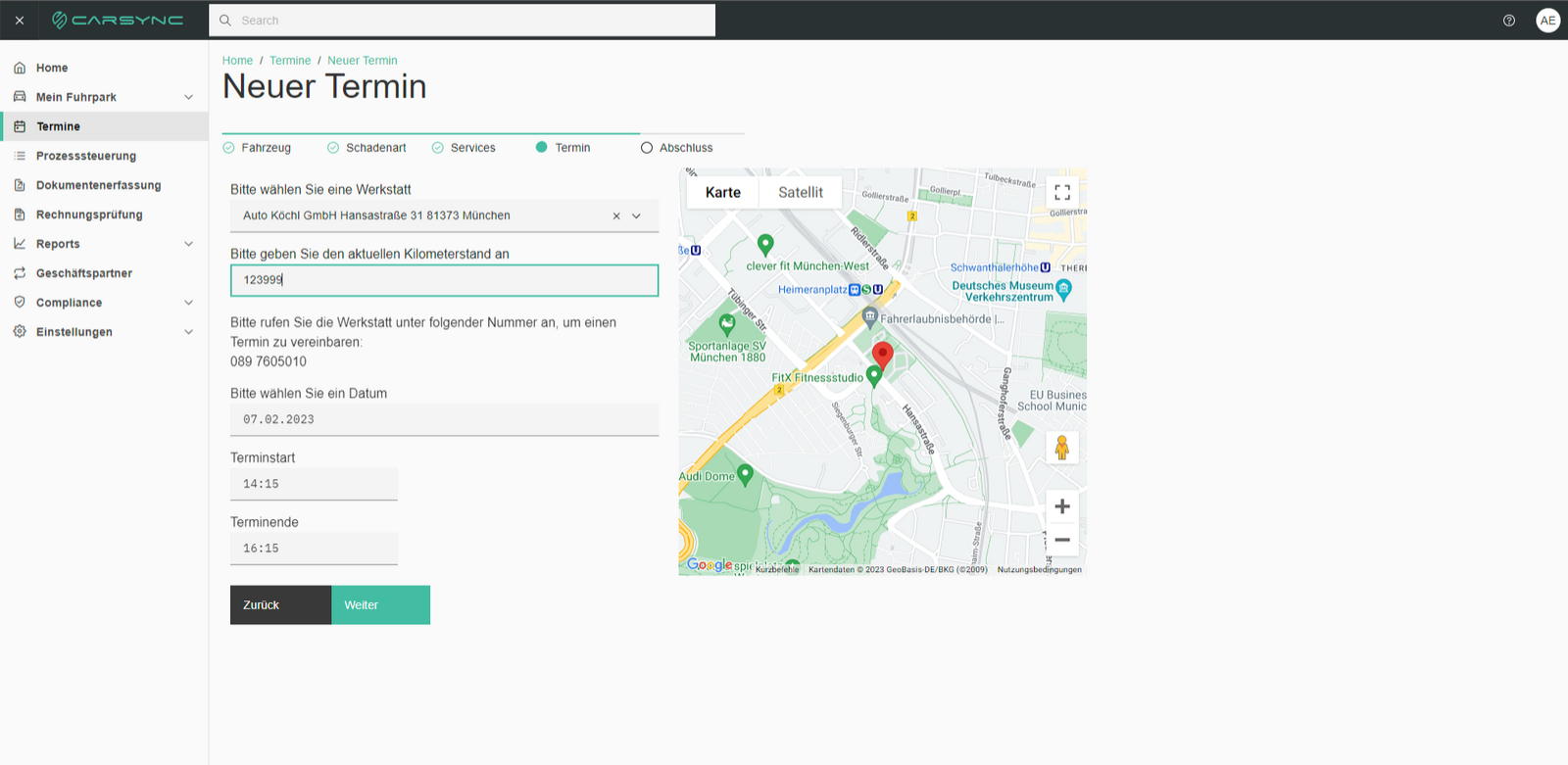This screenshot has height=765, width=1568.
Task: Go to the Fahrzeug step checkmark
Action: 228,148
